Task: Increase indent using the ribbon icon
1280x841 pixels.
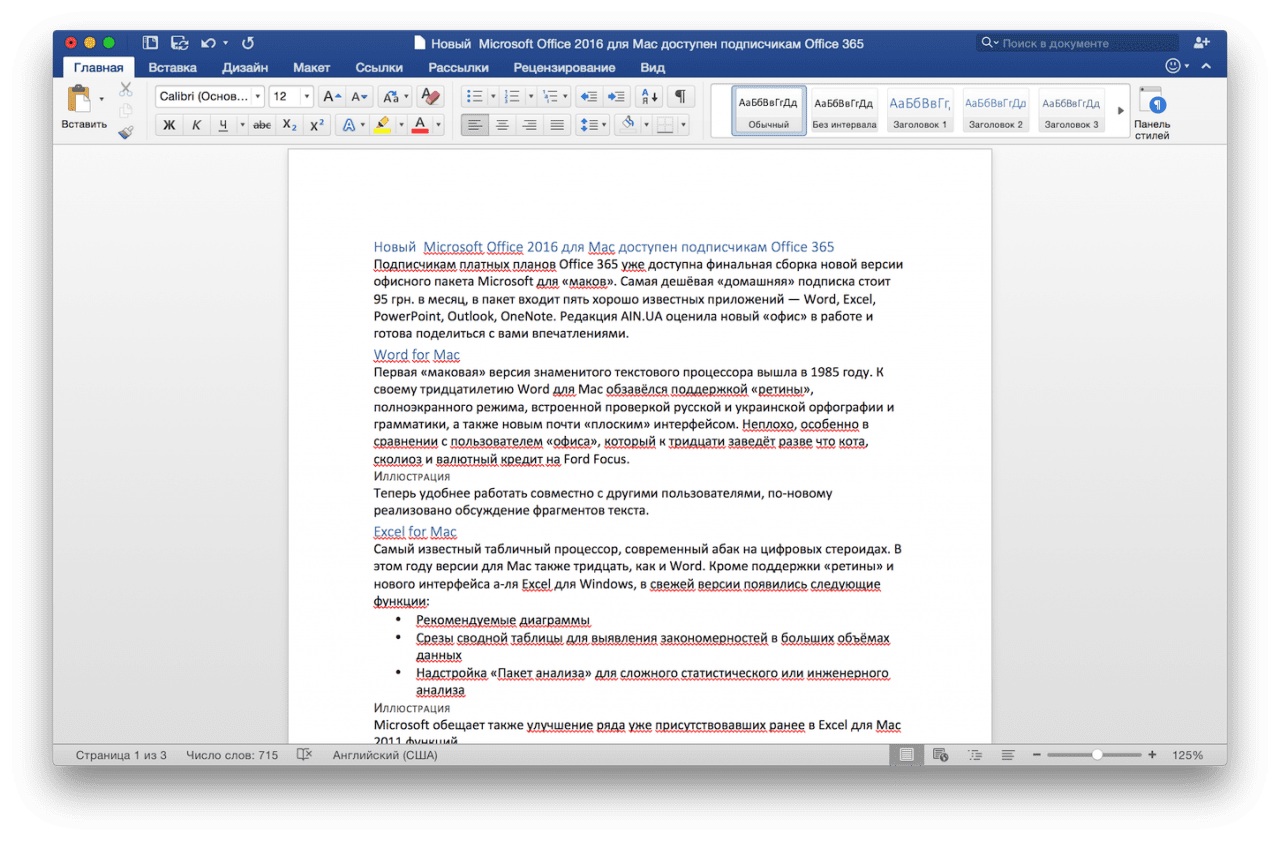Action: 616,97
